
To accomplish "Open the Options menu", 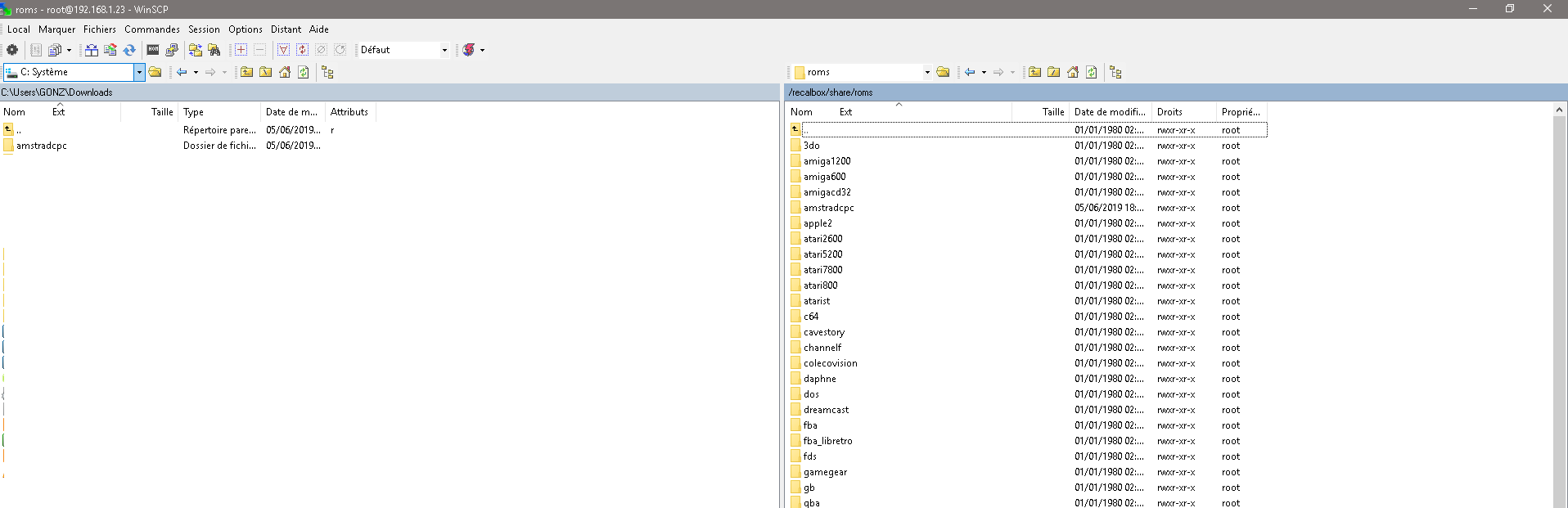I will click(x=246, y=29).
